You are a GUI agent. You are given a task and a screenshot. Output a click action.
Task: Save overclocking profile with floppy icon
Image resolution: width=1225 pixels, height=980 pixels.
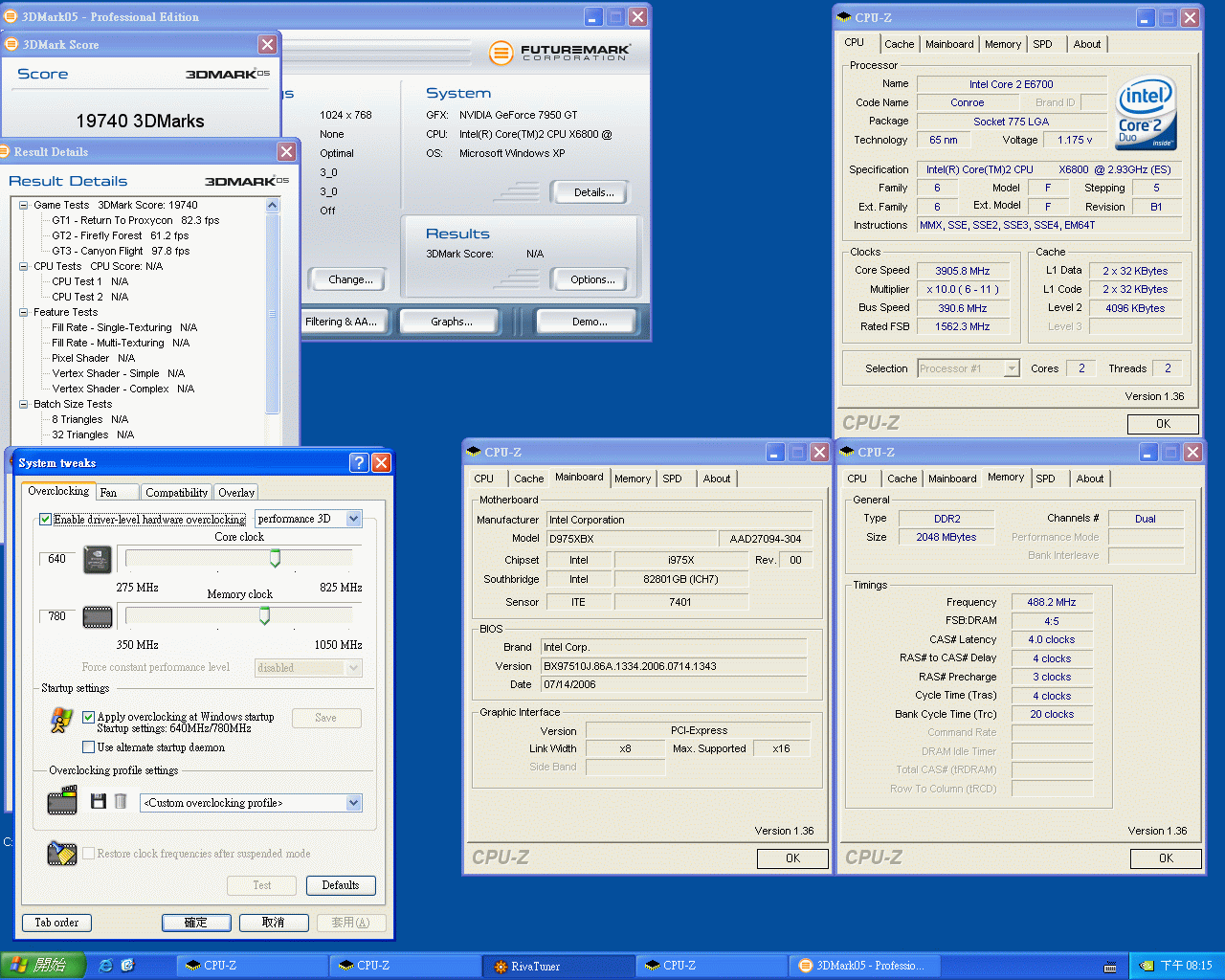tap(98, 801)
